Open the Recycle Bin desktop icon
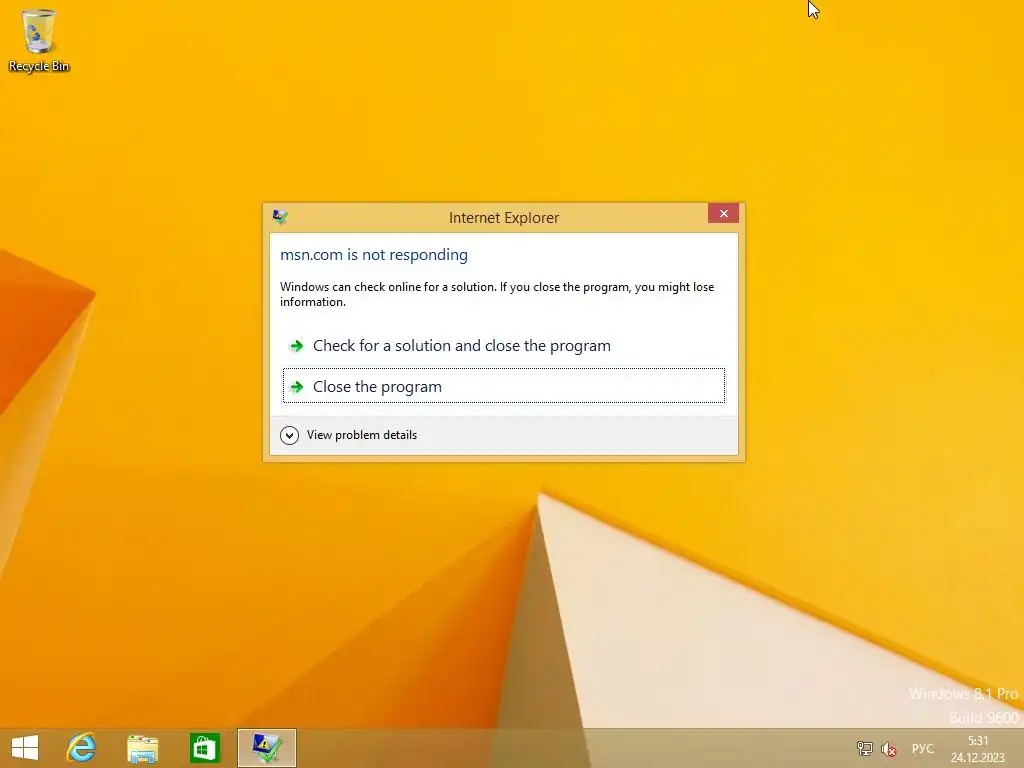 click(39, 40)
